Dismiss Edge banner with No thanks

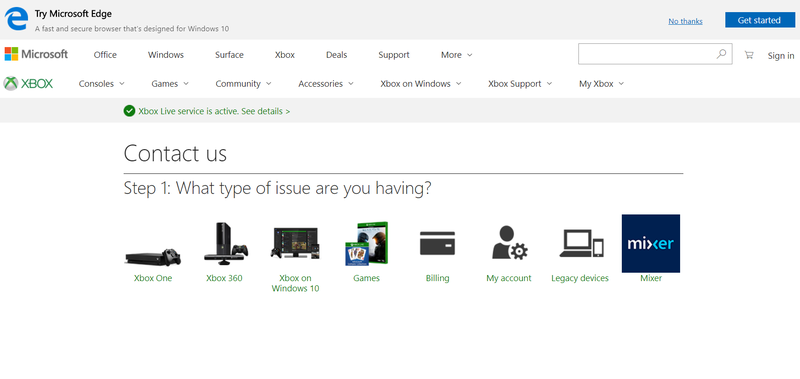[x=685, y=21]
